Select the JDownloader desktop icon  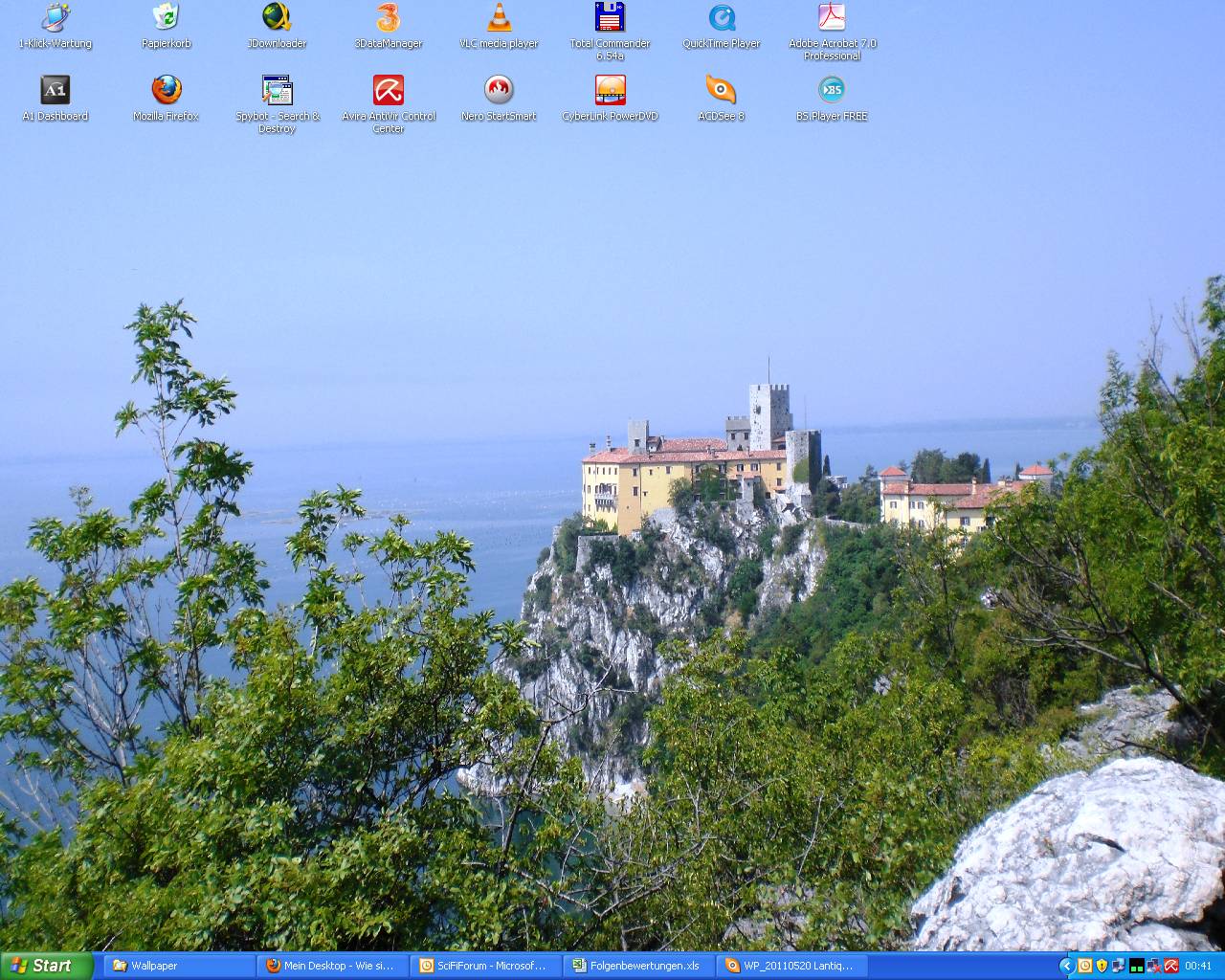click(x=277, y=18)
